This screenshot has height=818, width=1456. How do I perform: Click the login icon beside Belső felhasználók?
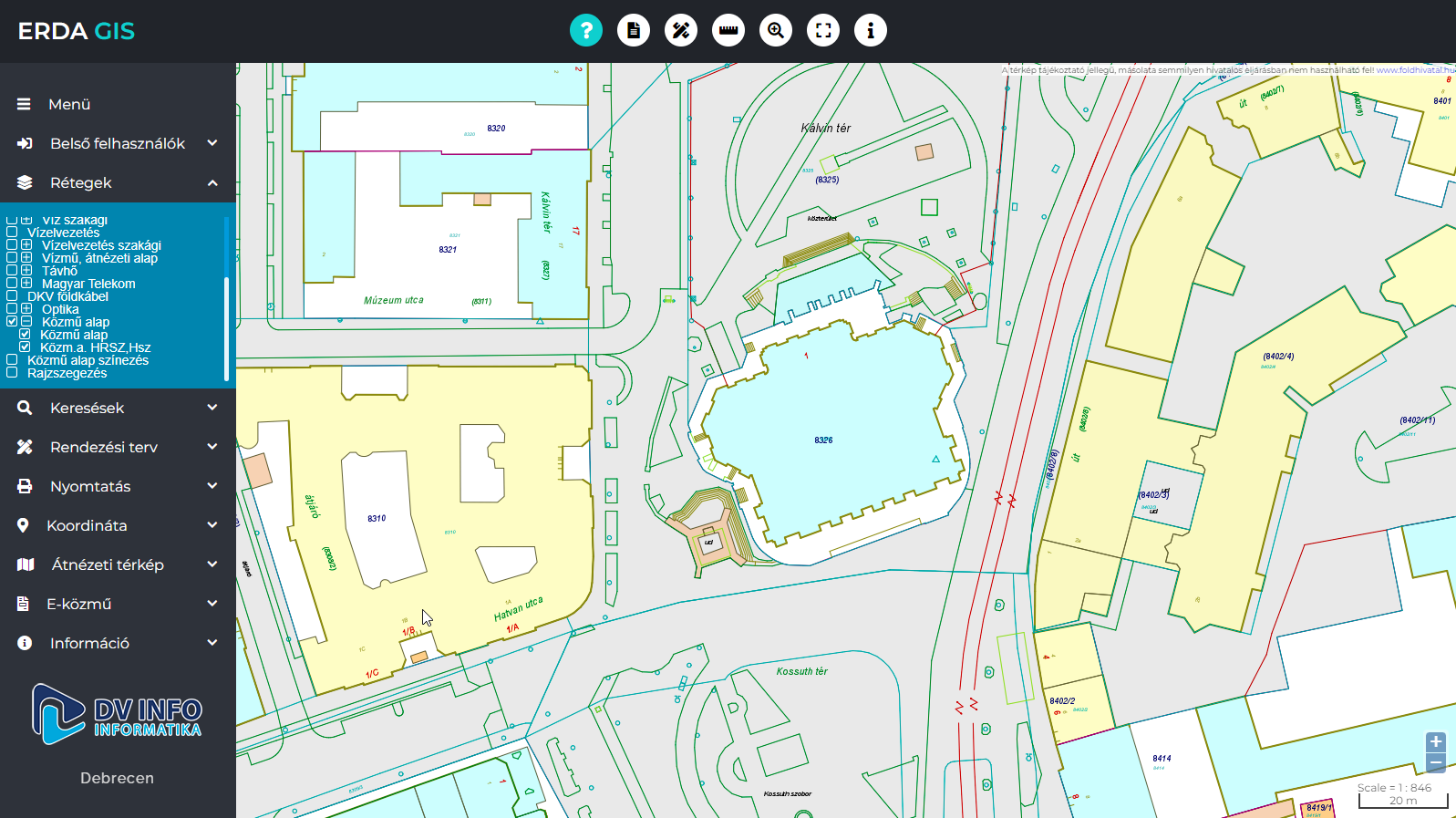coord(25,143)
